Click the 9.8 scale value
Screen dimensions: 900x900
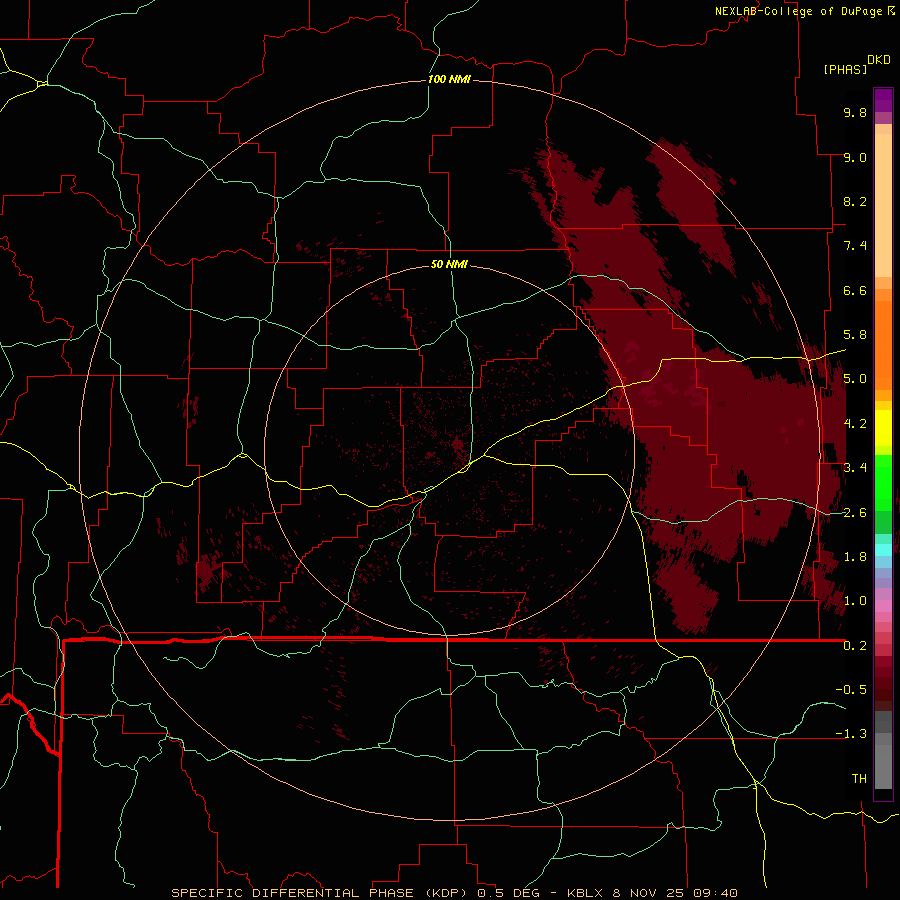pyautogui.click(x=855, y=112)
